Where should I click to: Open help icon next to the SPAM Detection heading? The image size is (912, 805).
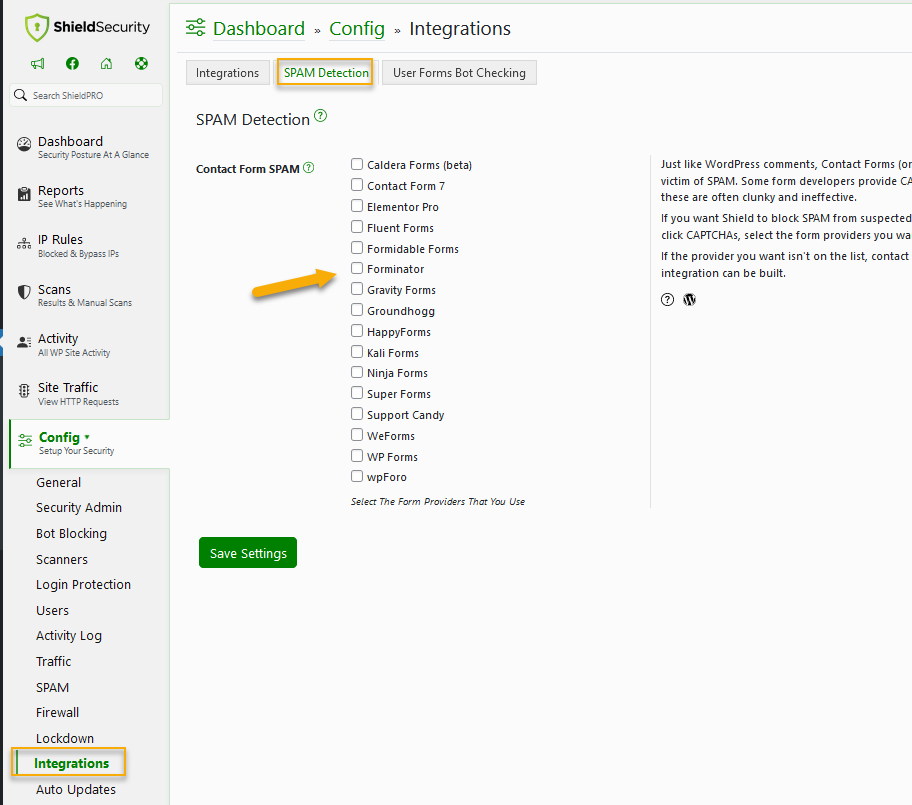pos(320,116)
